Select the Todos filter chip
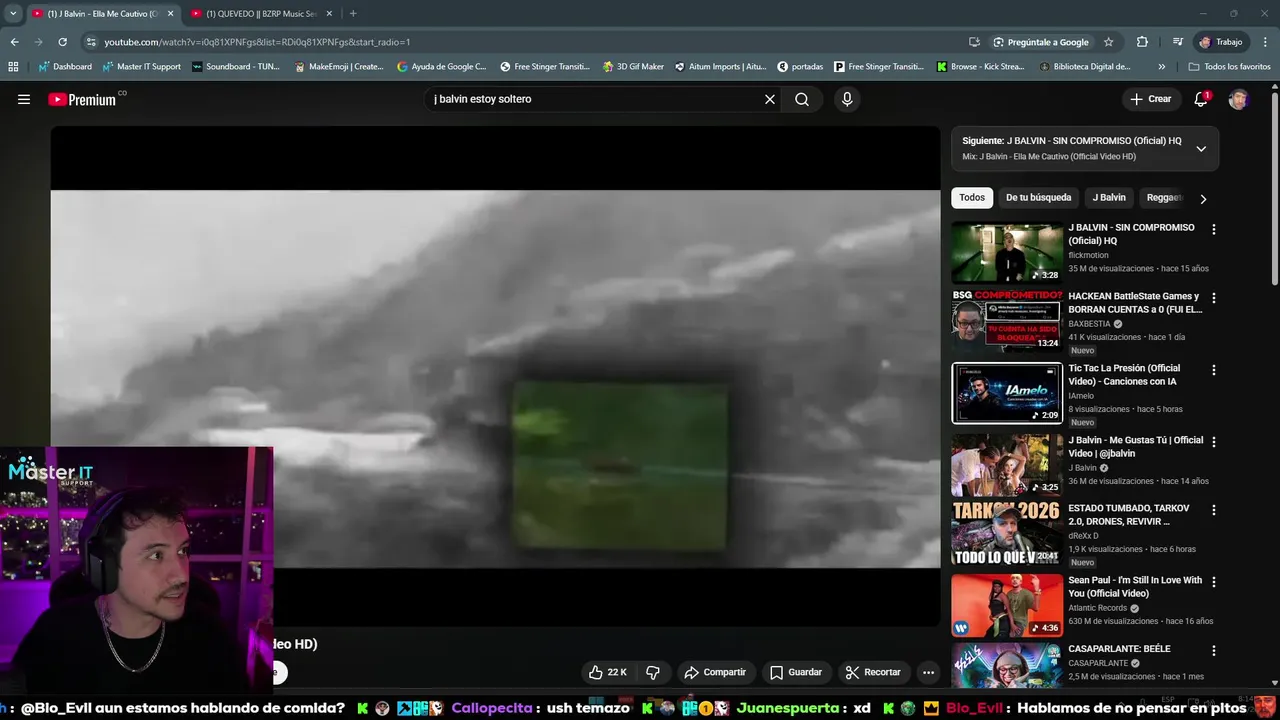1280x720 pixels. pos(972,198)
